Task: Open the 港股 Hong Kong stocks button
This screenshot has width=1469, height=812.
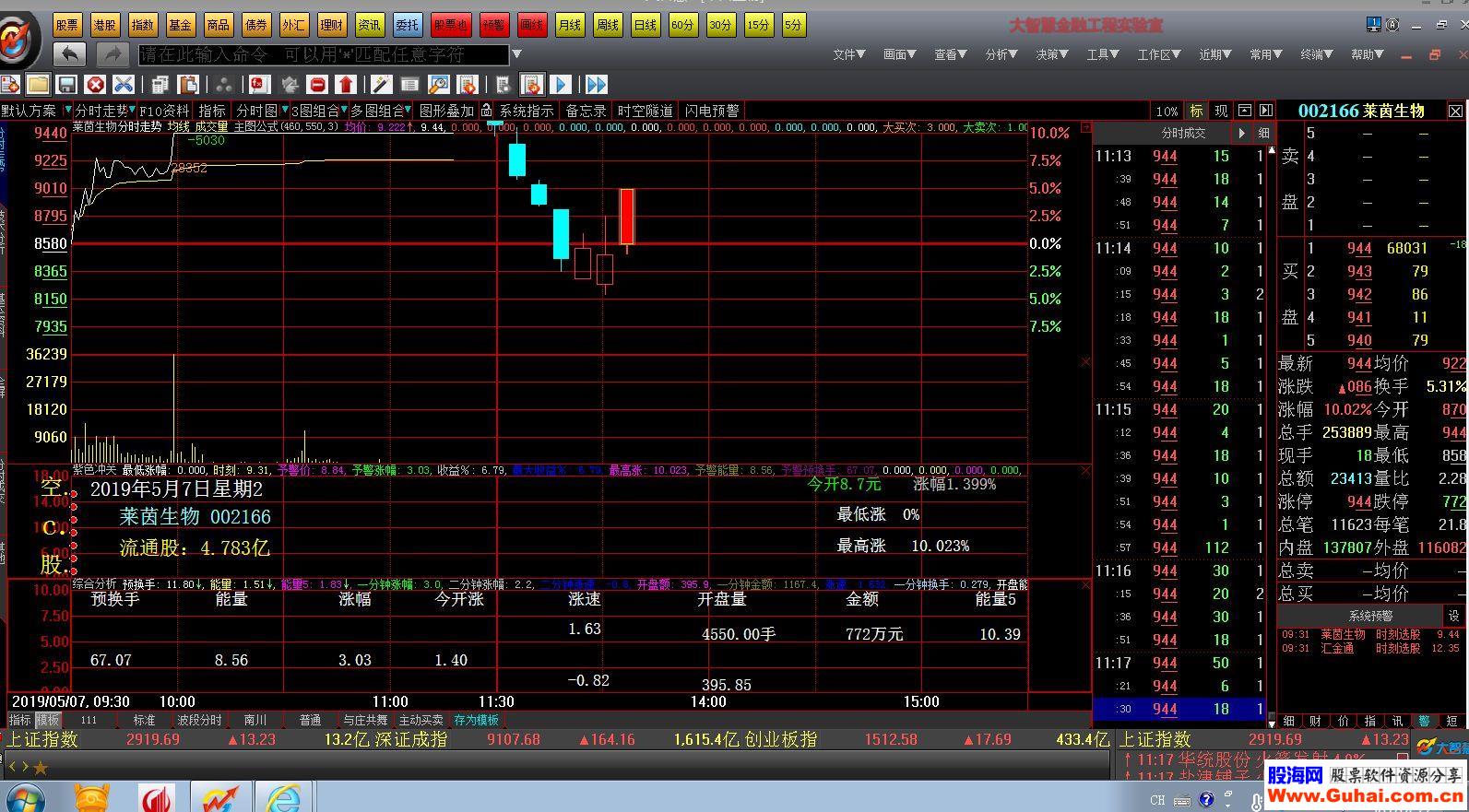Action: tap(105, 25)
